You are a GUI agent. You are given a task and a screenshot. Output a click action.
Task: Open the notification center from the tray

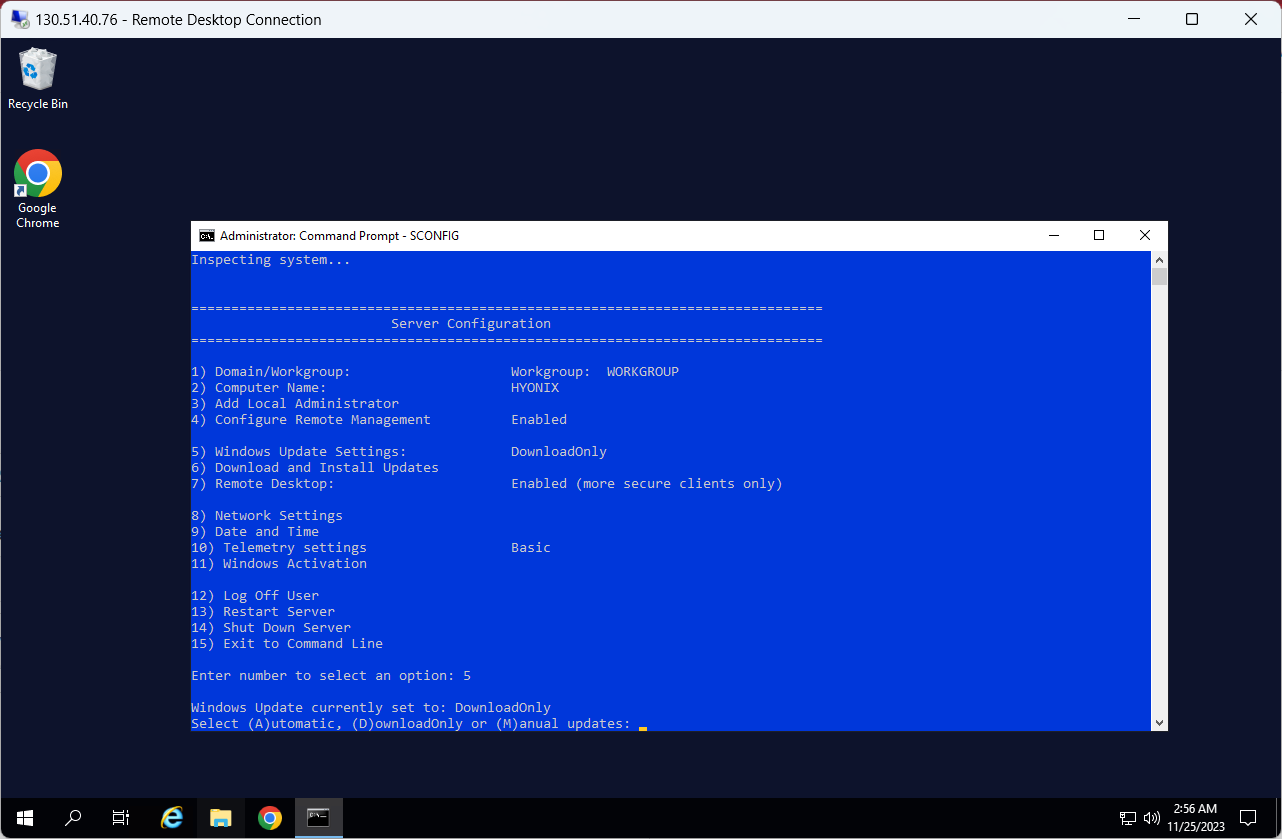1248,818
